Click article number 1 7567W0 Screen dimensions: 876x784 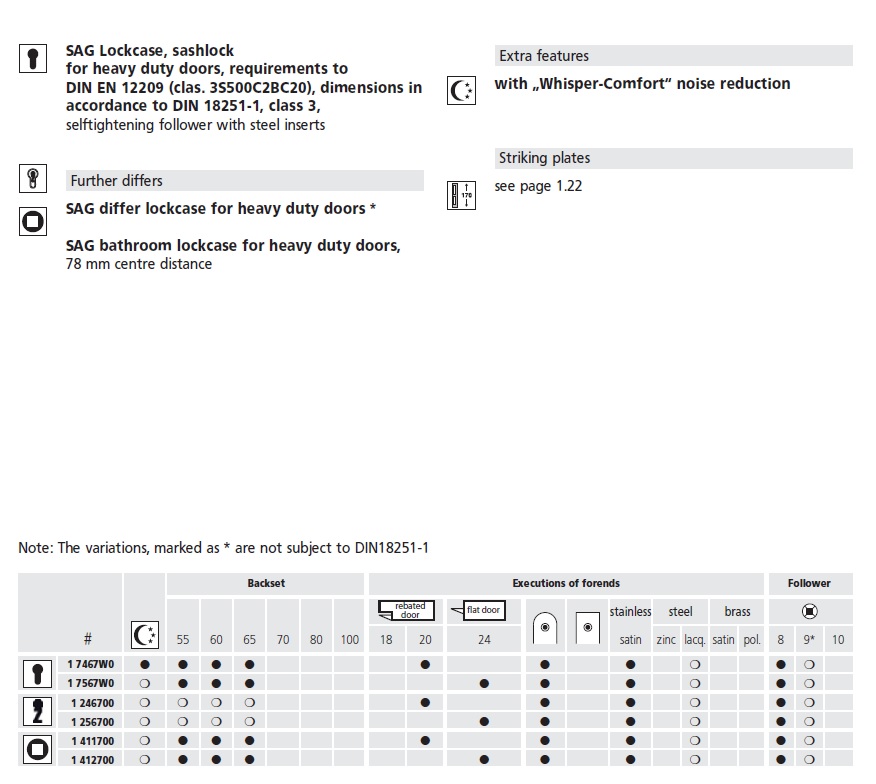91,683
